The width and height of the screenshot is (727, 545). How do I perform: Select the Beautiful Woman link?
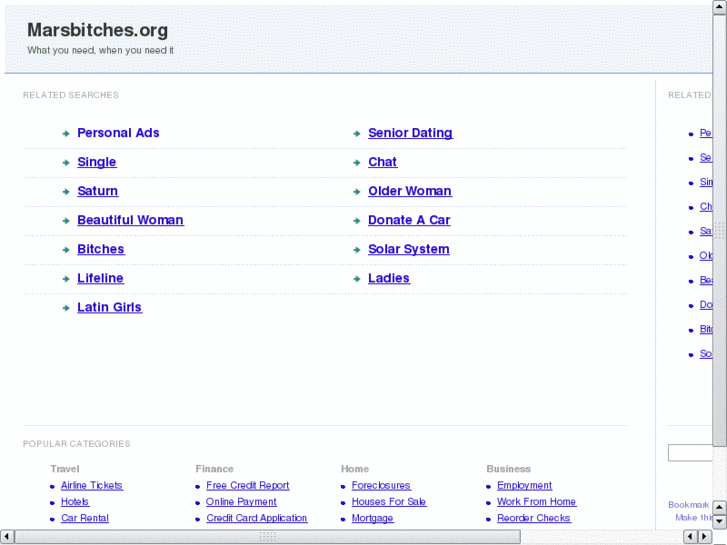(x=130, y=220)
